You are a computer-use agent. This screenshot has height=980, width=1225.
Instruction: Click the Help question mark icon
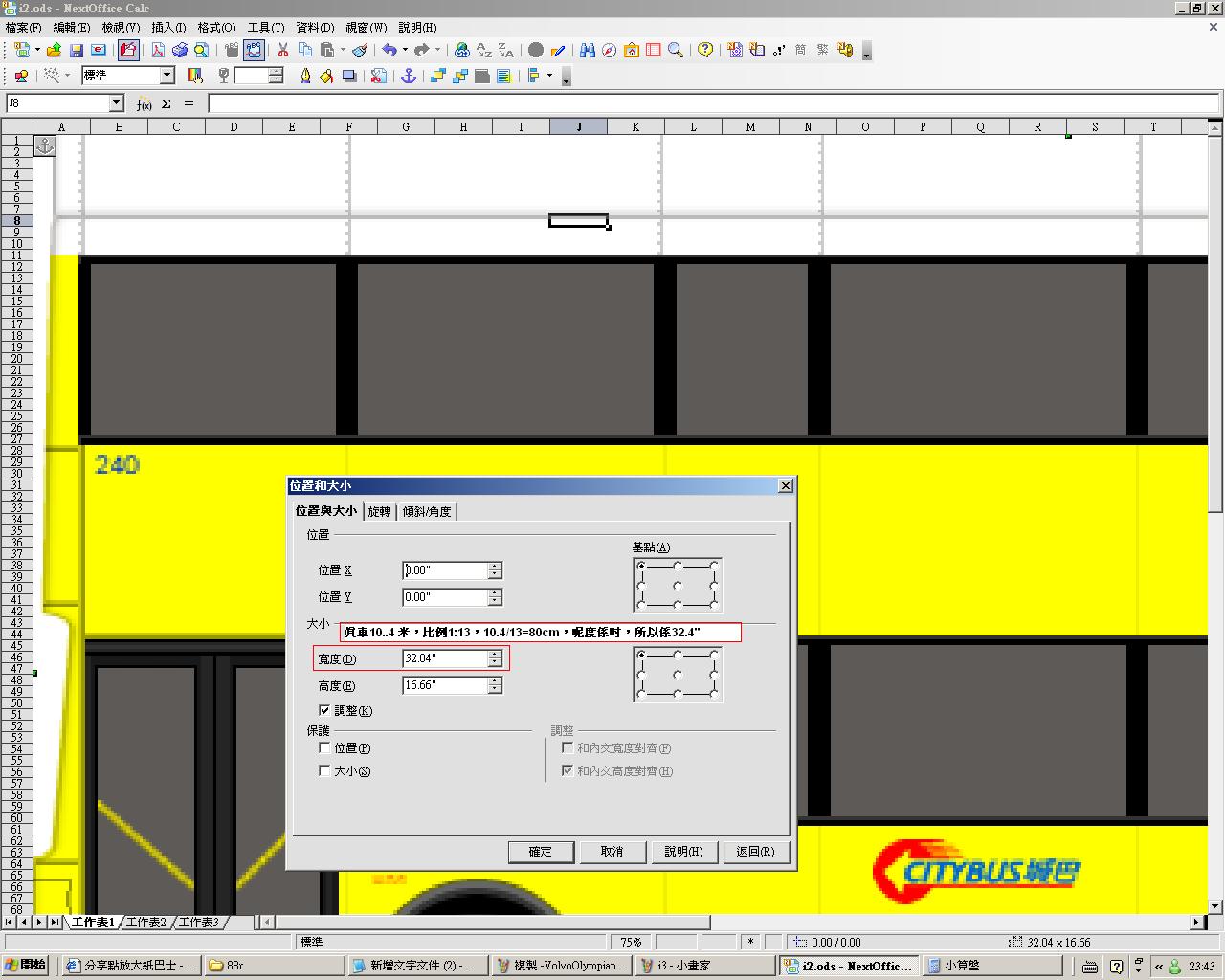click(x=705, y=50)
